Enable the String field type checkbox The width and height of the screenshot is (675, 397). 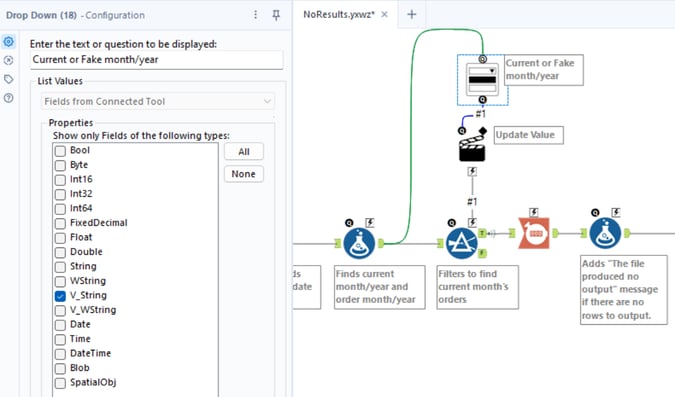tap(60, 267)
